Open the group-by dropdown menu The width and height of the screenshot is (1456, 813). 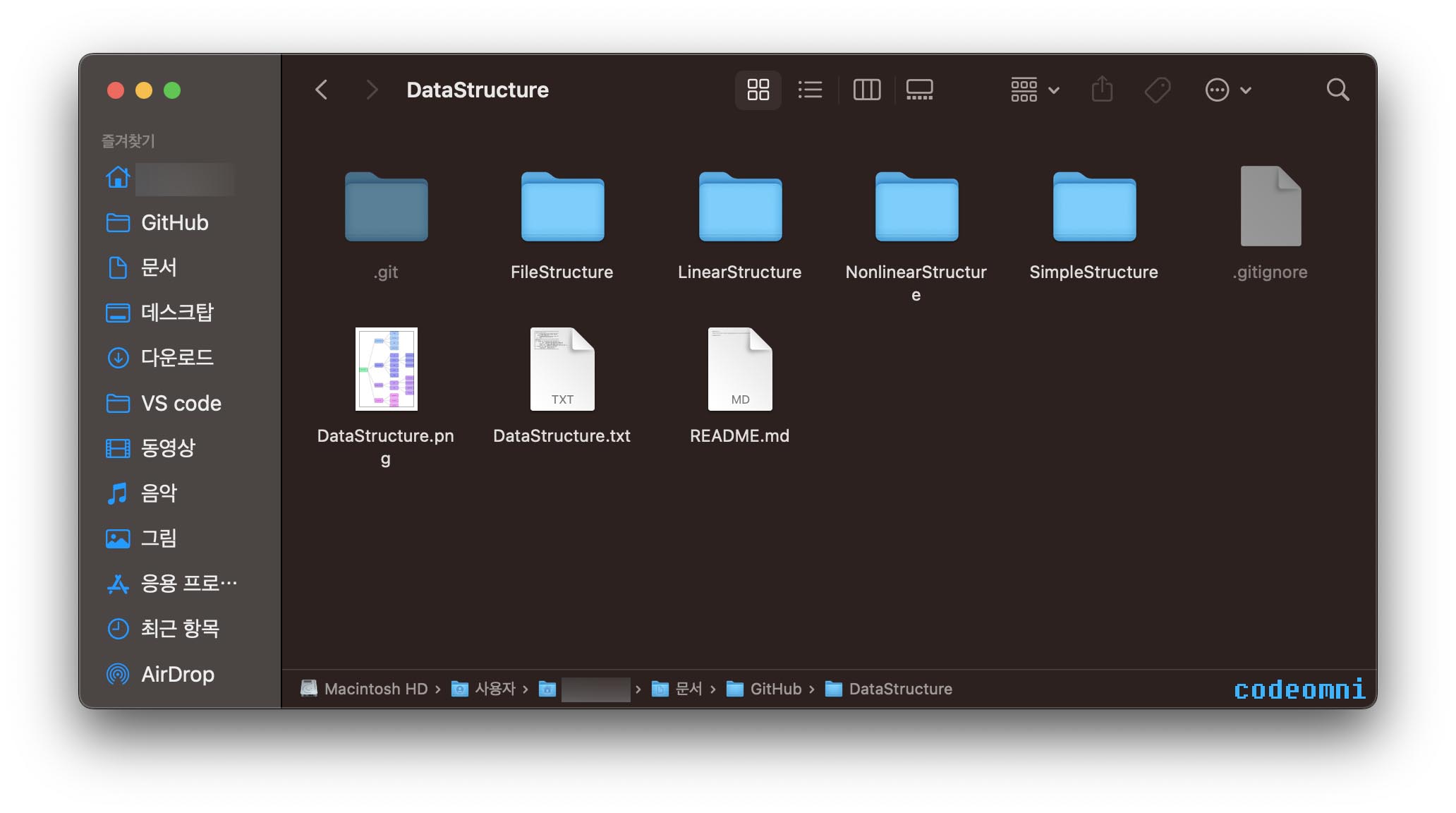(1034, 90)
